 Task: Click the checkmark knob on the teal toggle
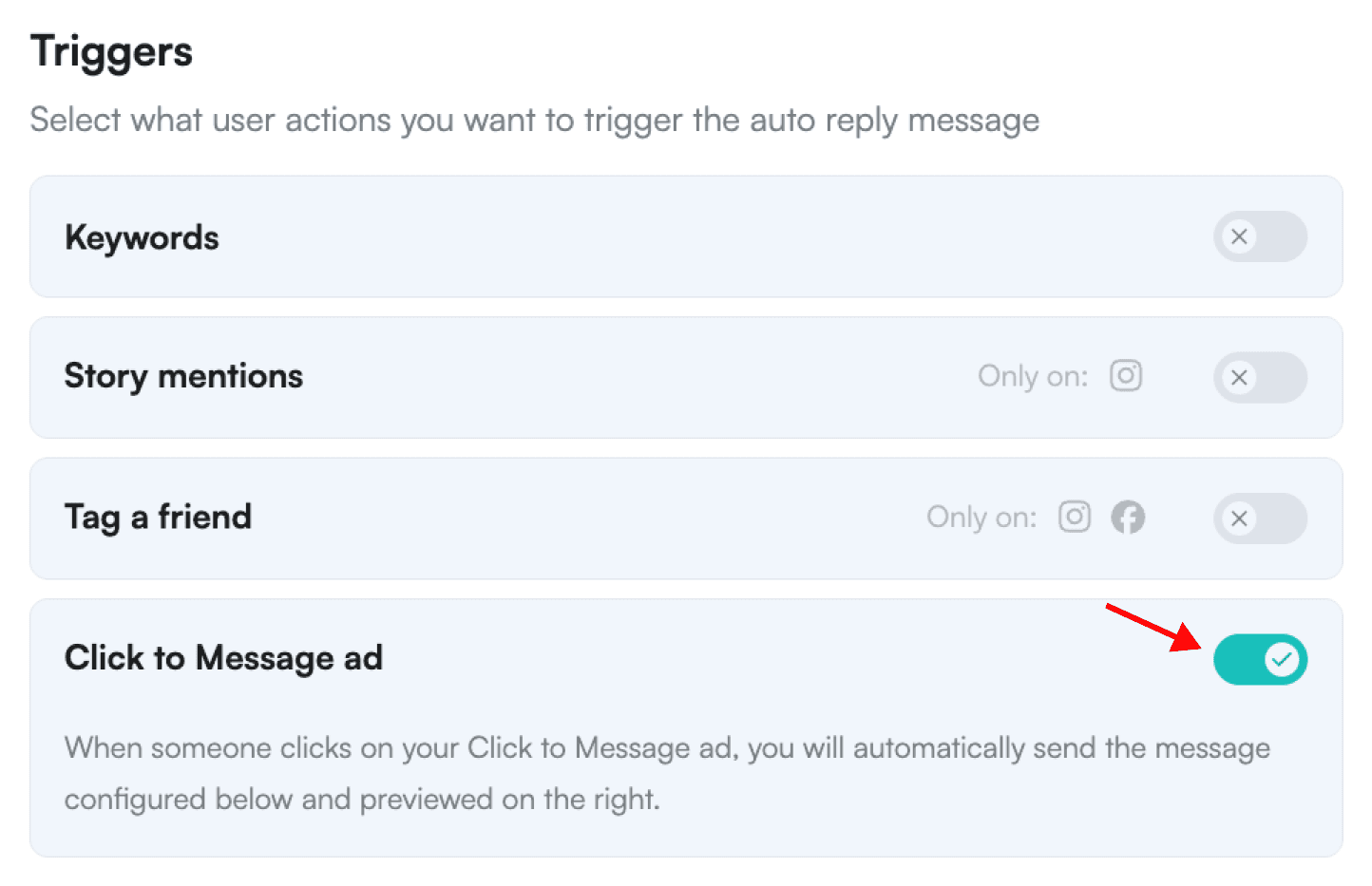[1282, 659]
